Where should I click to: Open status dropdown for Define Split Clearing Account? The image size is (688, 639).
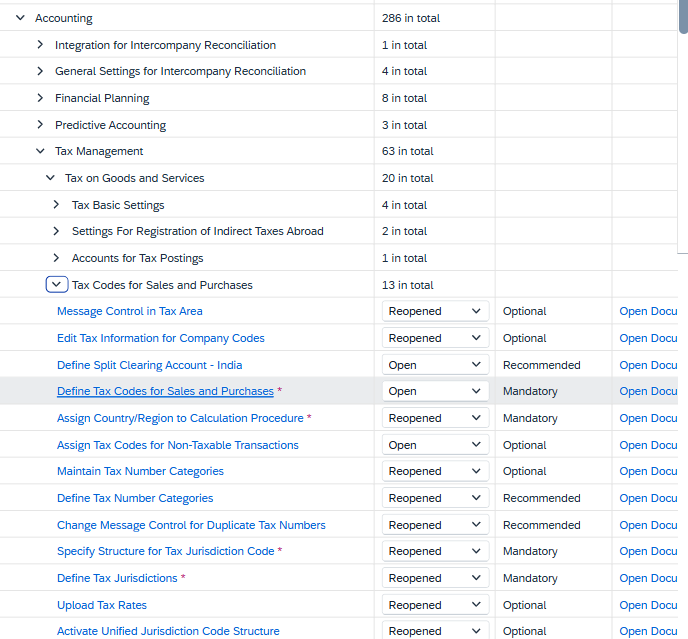pos(435,365)
